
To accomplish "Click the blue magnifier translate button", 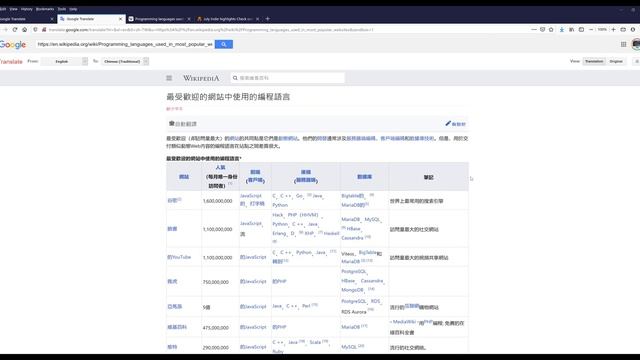I will point(224,44).
